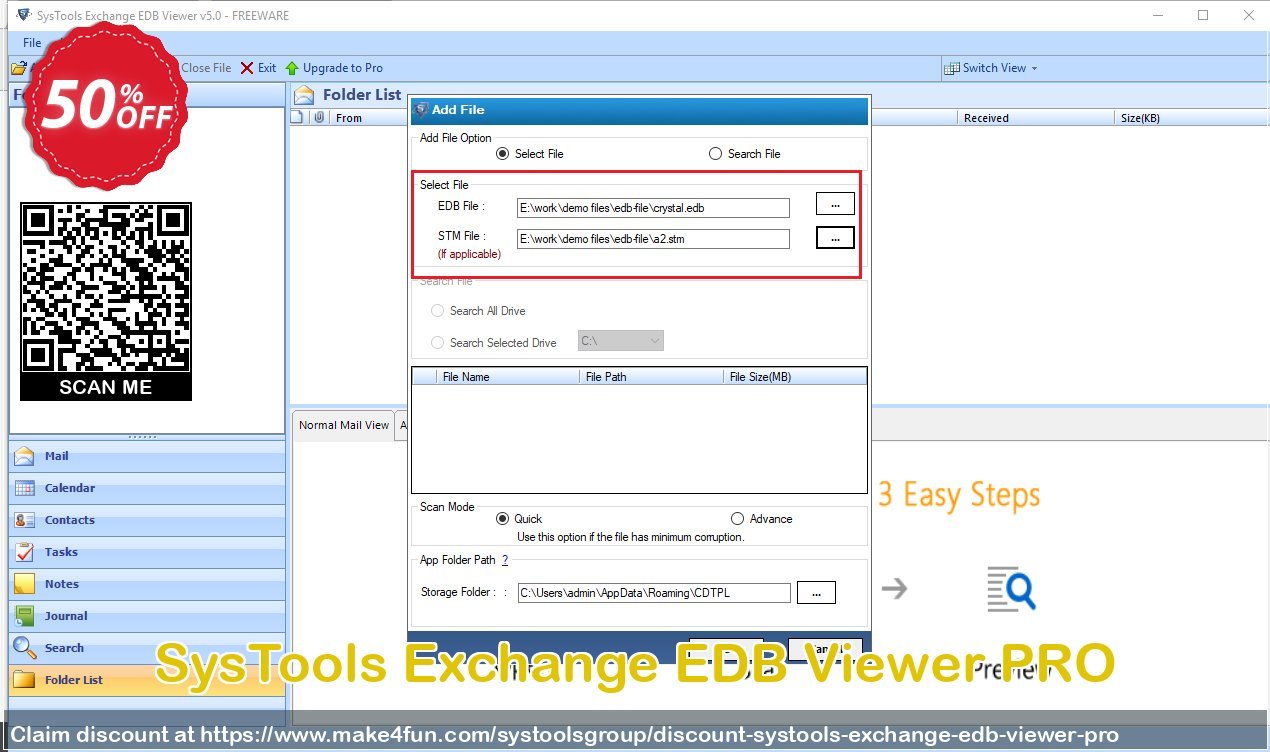Screen dimensions: 1270x752
Task: Choose the Search All Drive radio button
Action: click(437, 311)
